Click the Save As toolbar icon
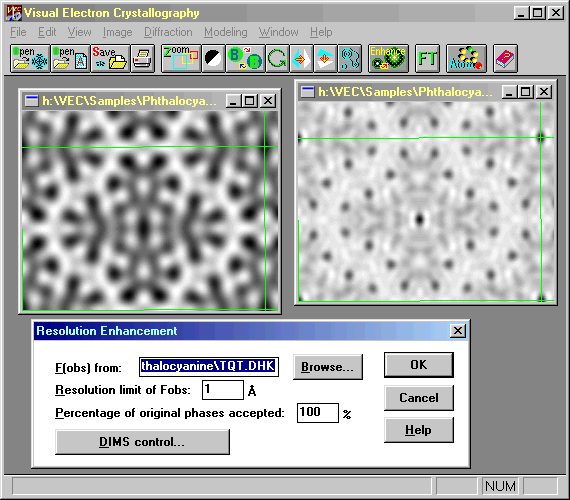Screen dimensions: 570x500 click(x=110, y=59)
